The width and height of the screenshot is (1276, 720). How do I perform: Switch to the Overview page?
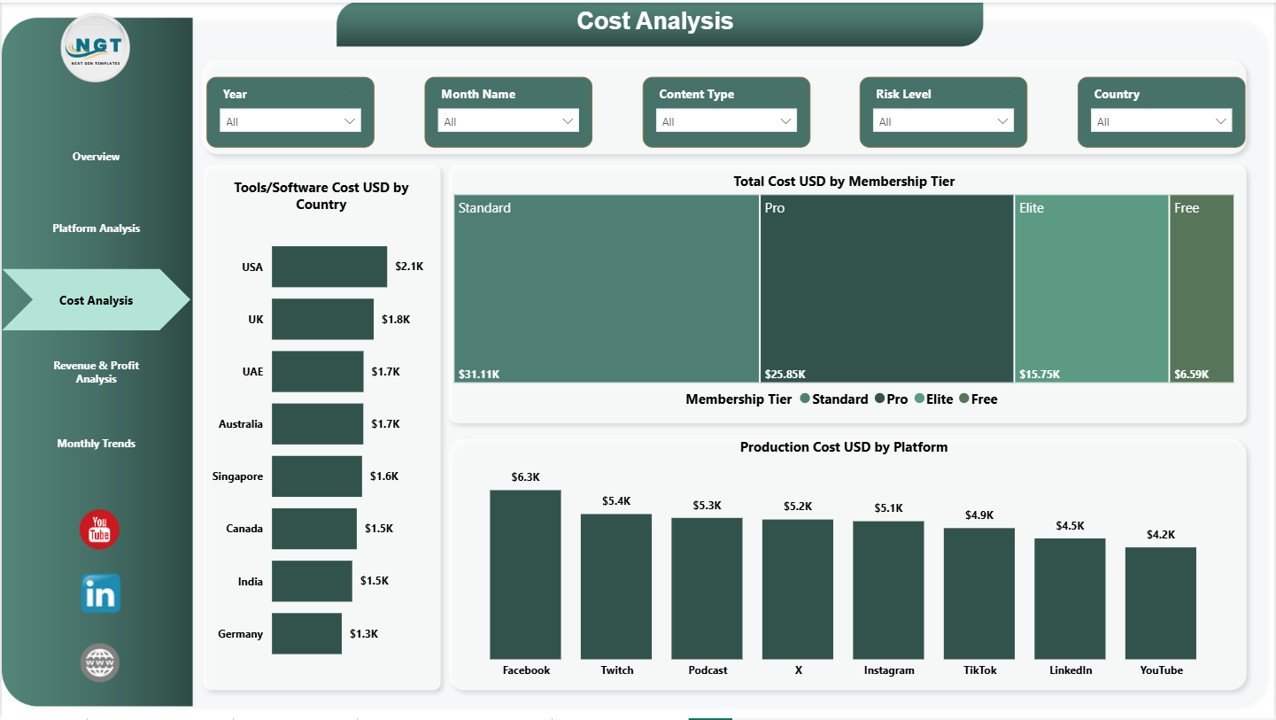pos(96,157)
